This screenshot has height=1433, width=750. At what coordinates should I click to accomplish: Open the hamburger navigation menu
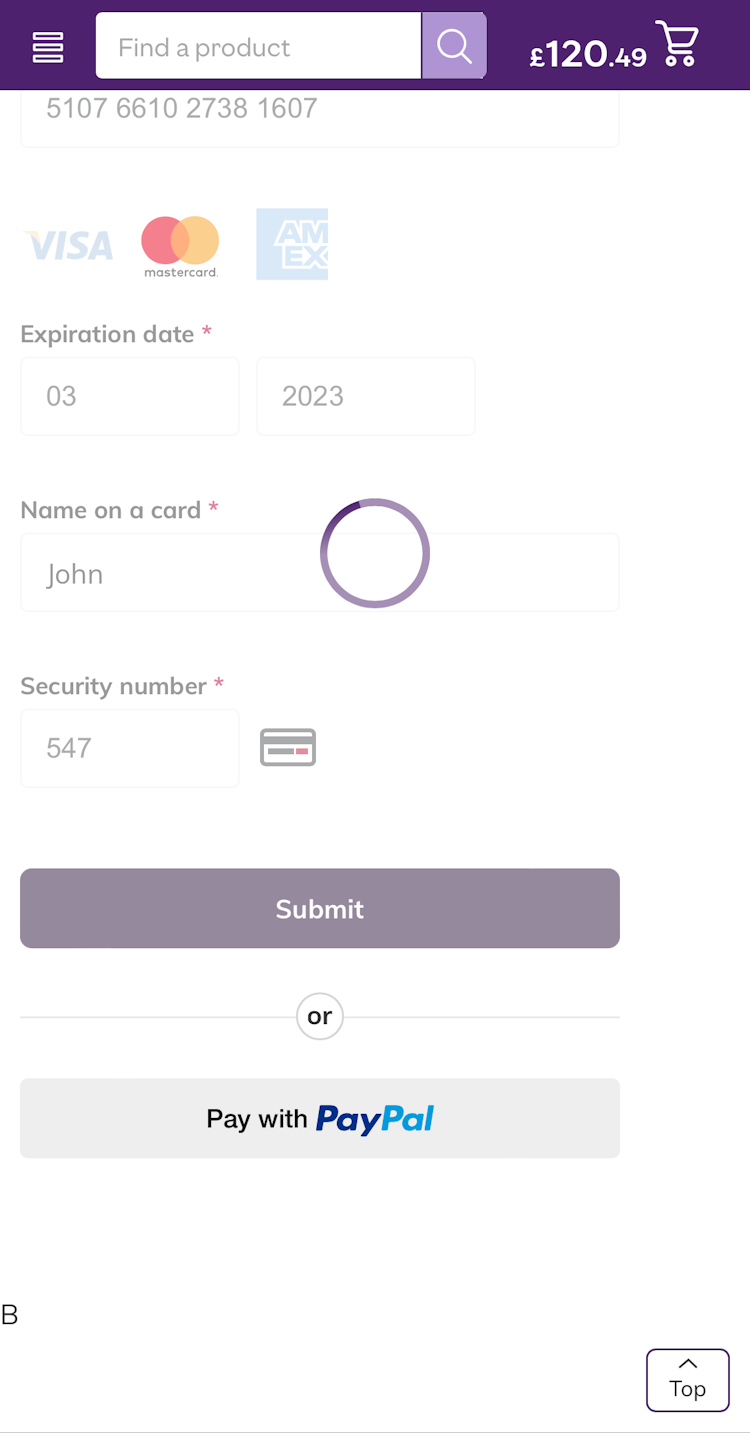[x=48, y=47]
